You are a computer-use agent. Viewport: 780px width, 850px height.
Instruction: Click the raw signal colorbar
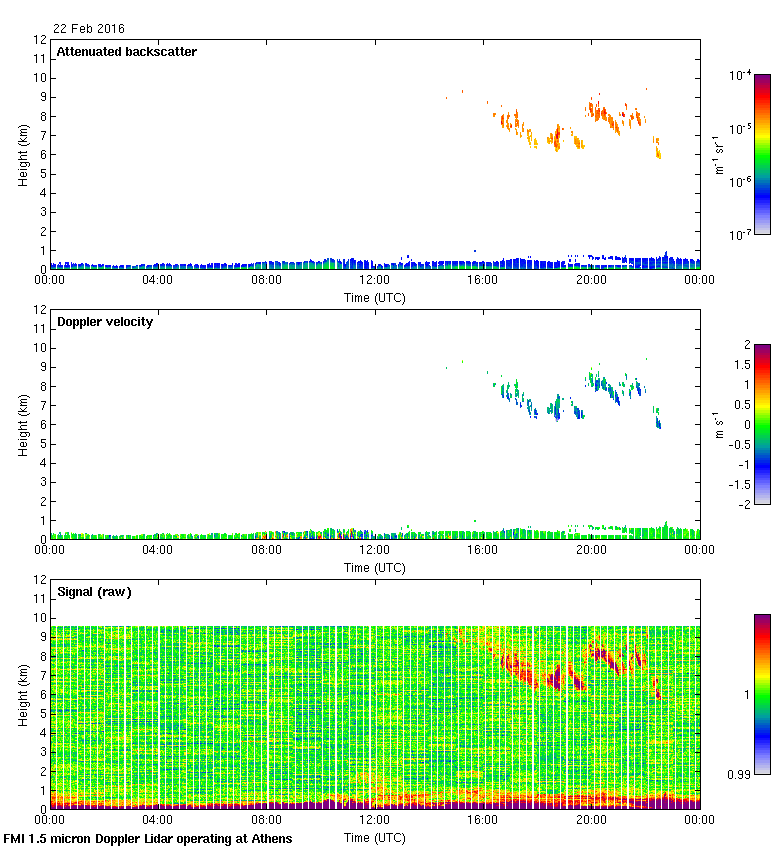pos(762,694)
